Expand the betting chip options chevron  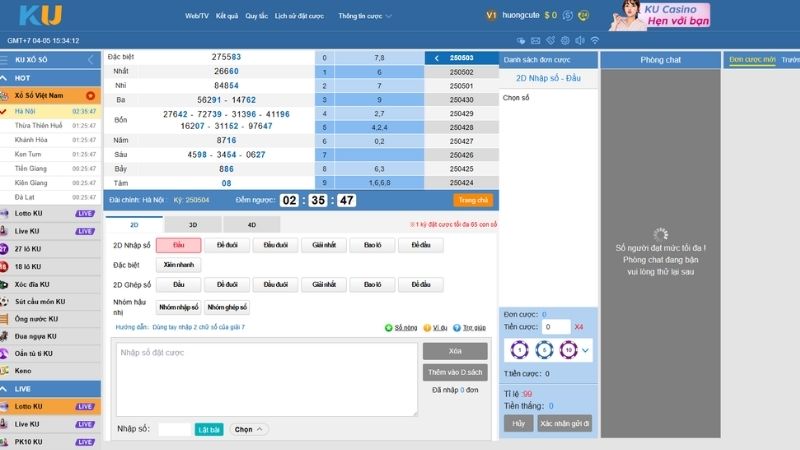coord(585,350)
